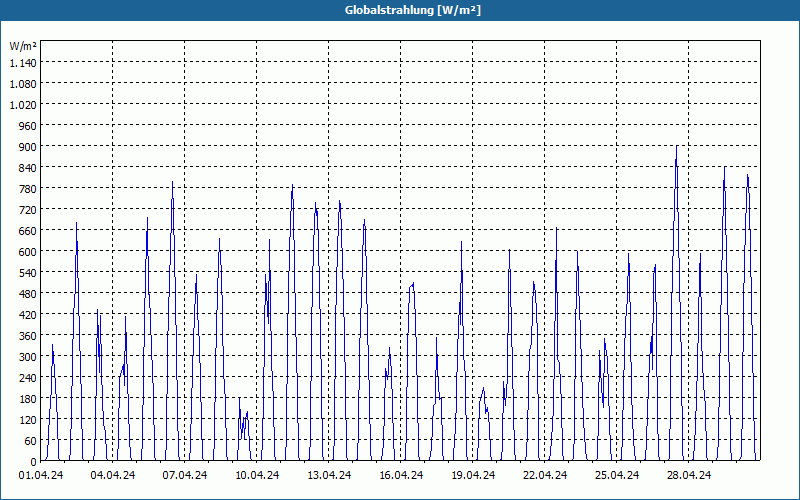Click the 660 y-axis label

pos(28,231)
